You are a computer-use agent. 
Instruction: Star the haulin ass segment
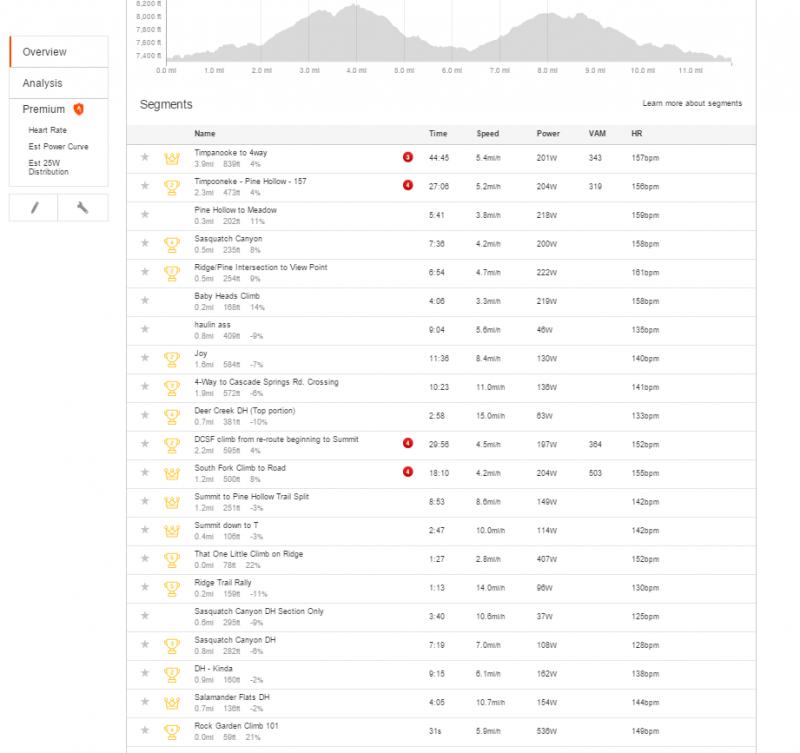145,329
